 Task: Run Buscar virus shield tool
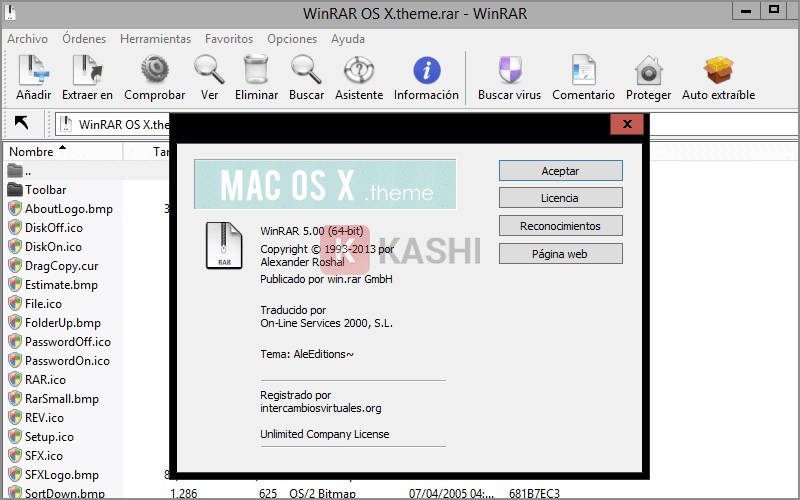pyautogui.click(x=510, y=69)
